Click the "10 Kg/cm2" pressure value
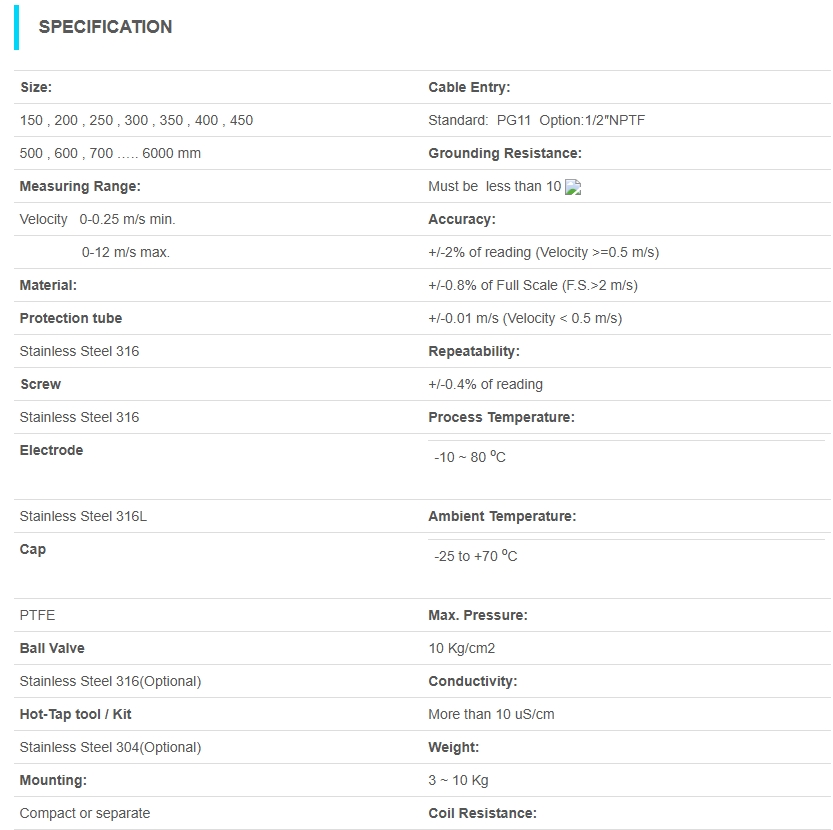Viewport: 833px width, 830px height. pos(462,648)
